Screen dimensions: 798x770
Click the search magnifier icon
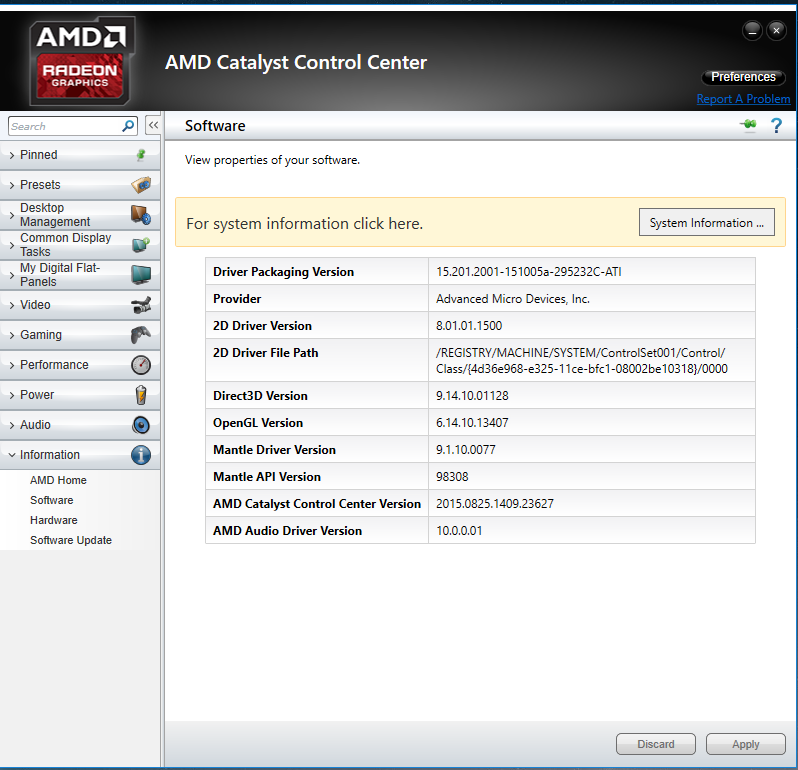pos(128,126)
